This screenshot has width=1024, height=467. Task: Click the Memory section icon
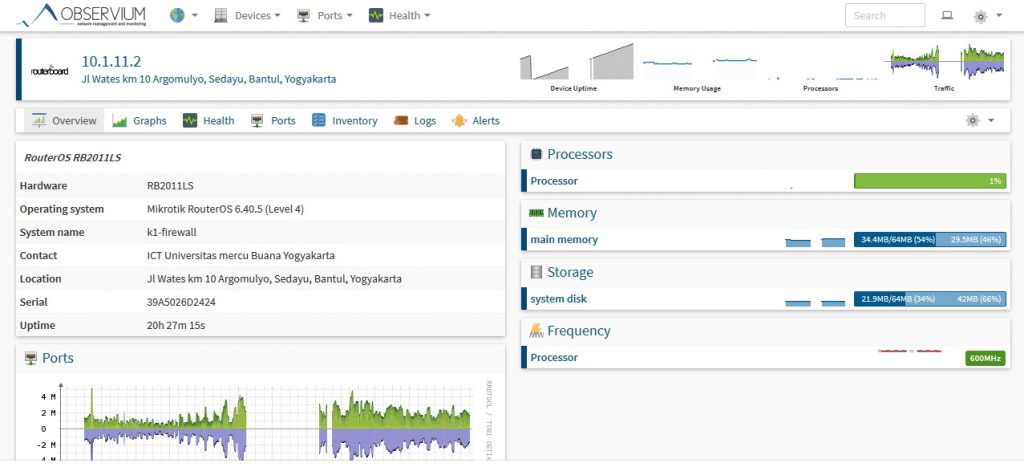536,213
